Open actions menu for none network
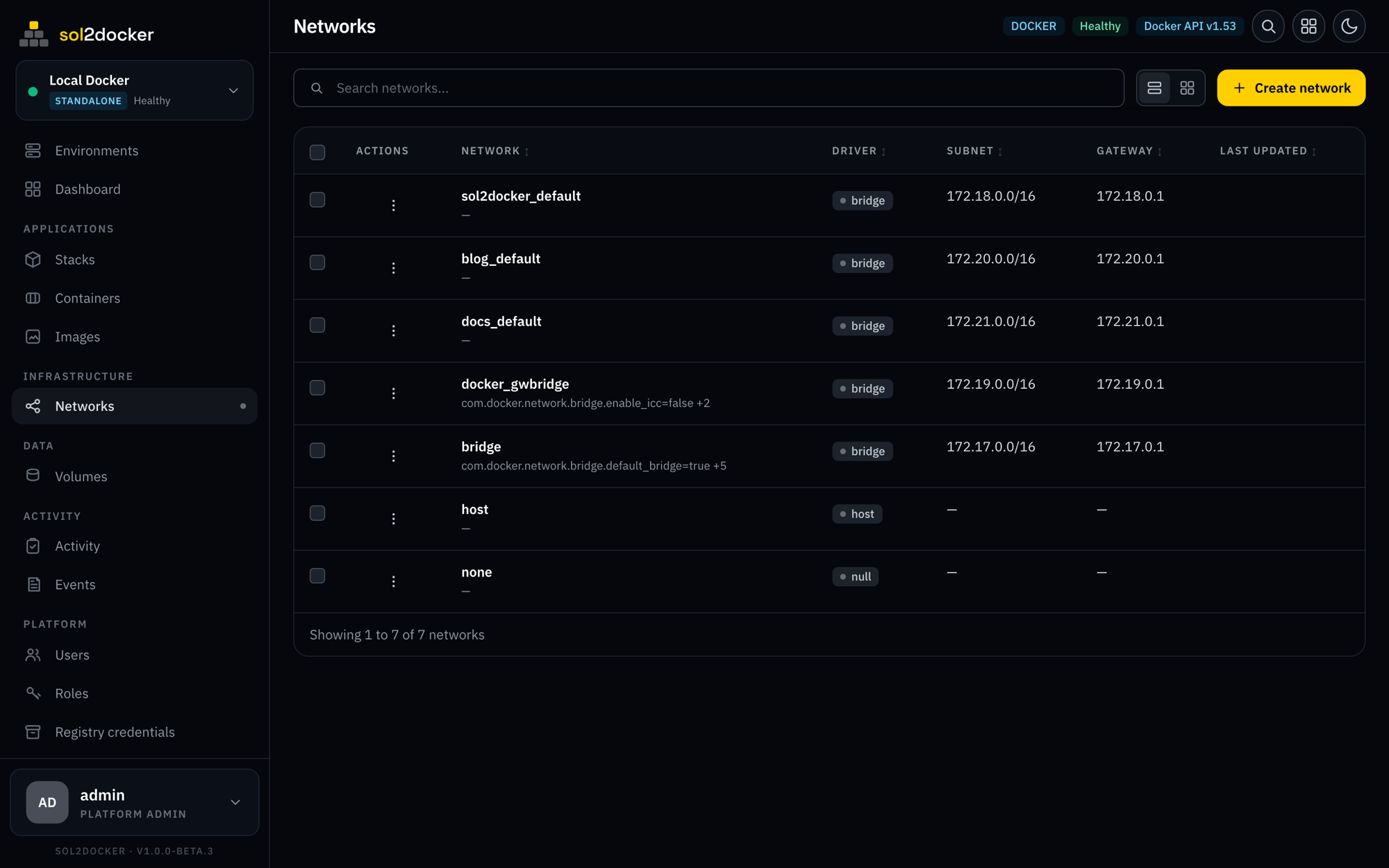 [x=393, y=581]
